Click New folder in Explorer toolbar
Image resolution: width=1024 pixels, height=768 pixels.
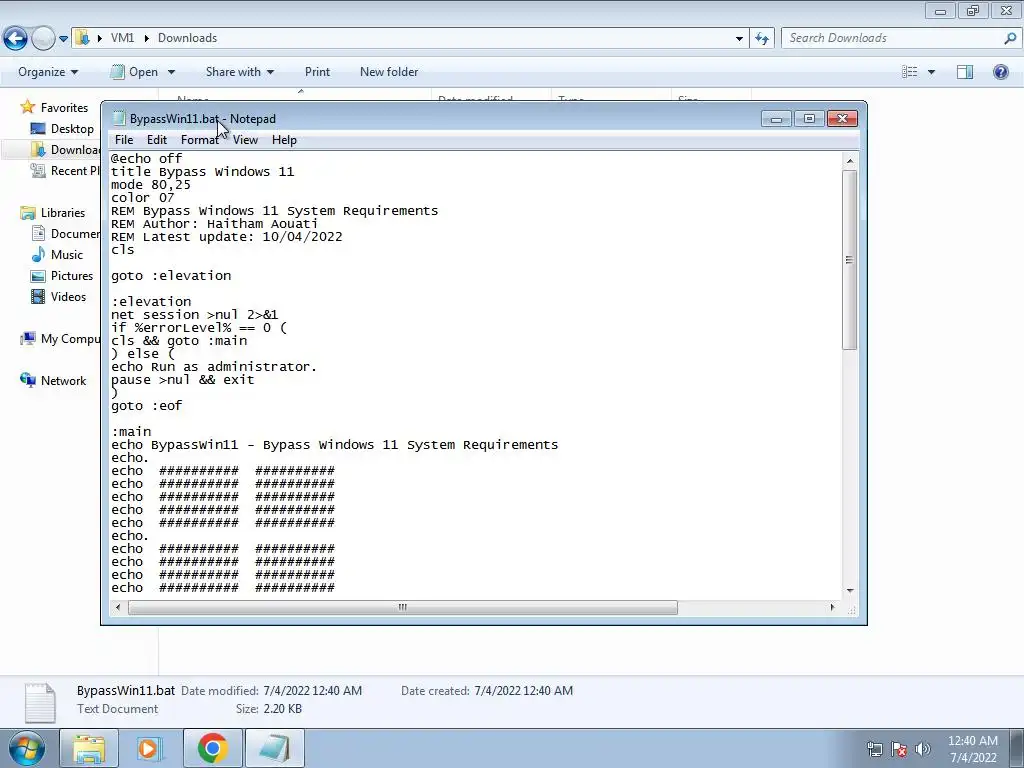click(x=389, y=72)
